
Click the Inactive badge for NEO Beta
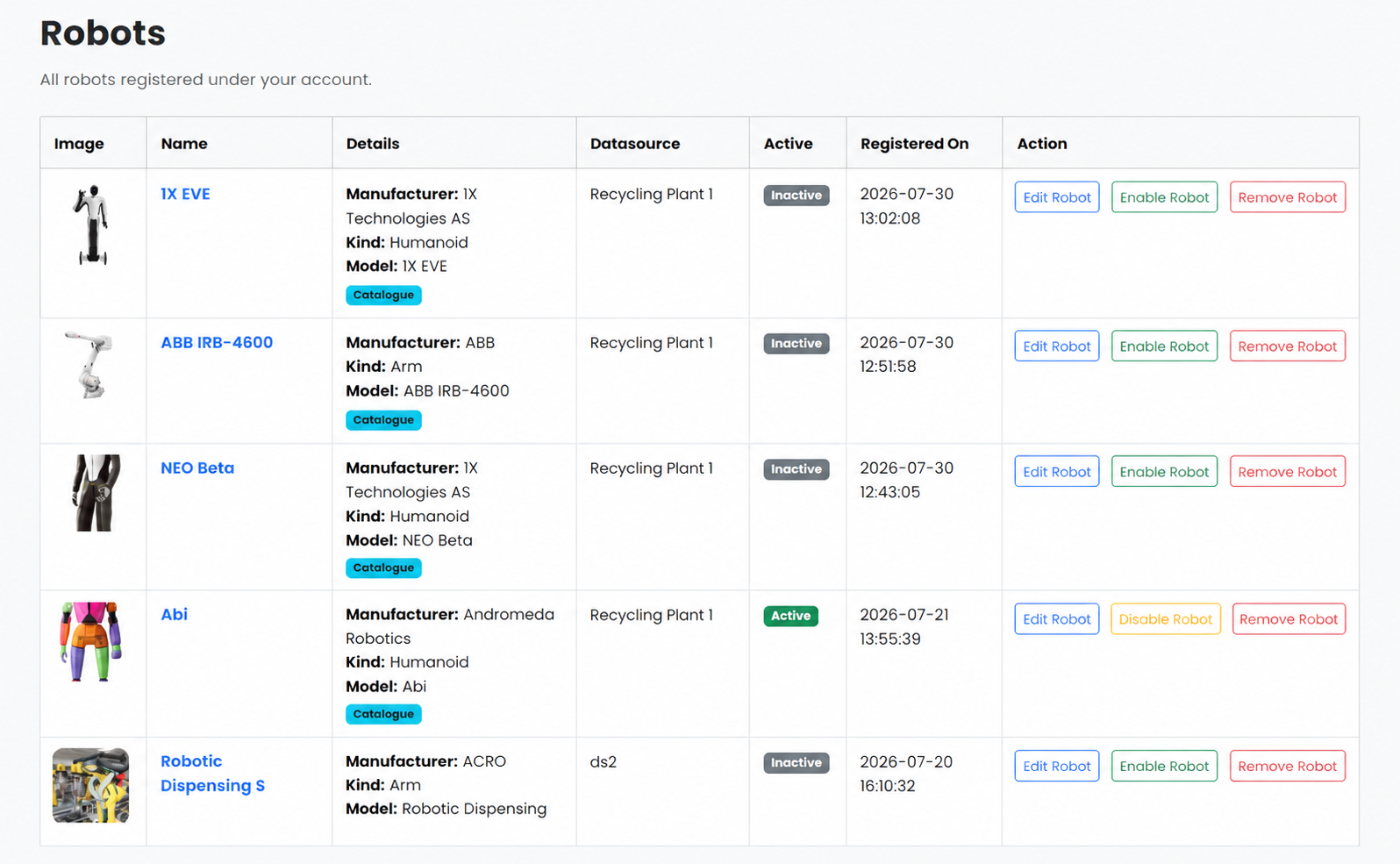[x=796, y=469]
